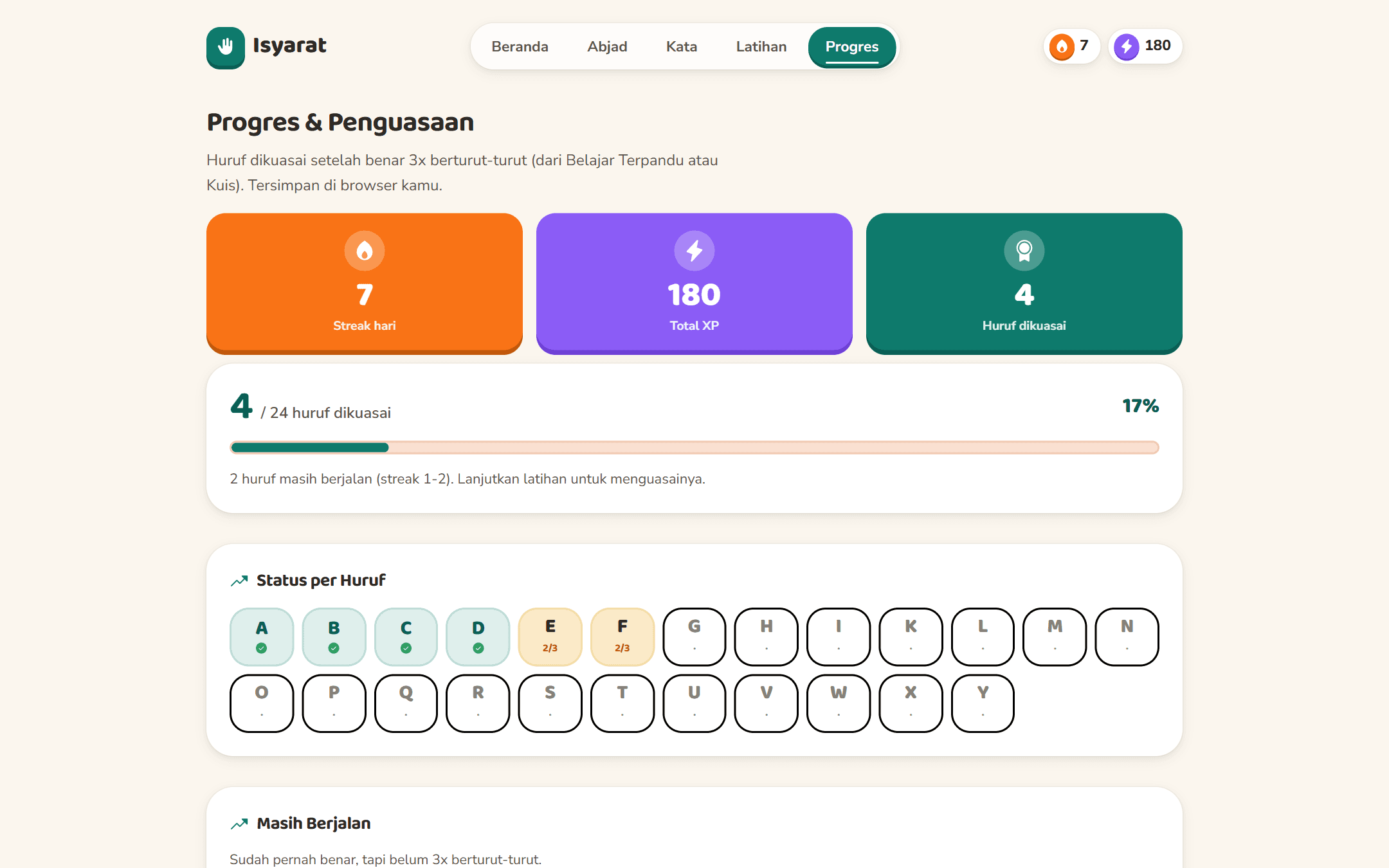
Task: Open the Beranda tab
Action: click(x=520, y=46)
